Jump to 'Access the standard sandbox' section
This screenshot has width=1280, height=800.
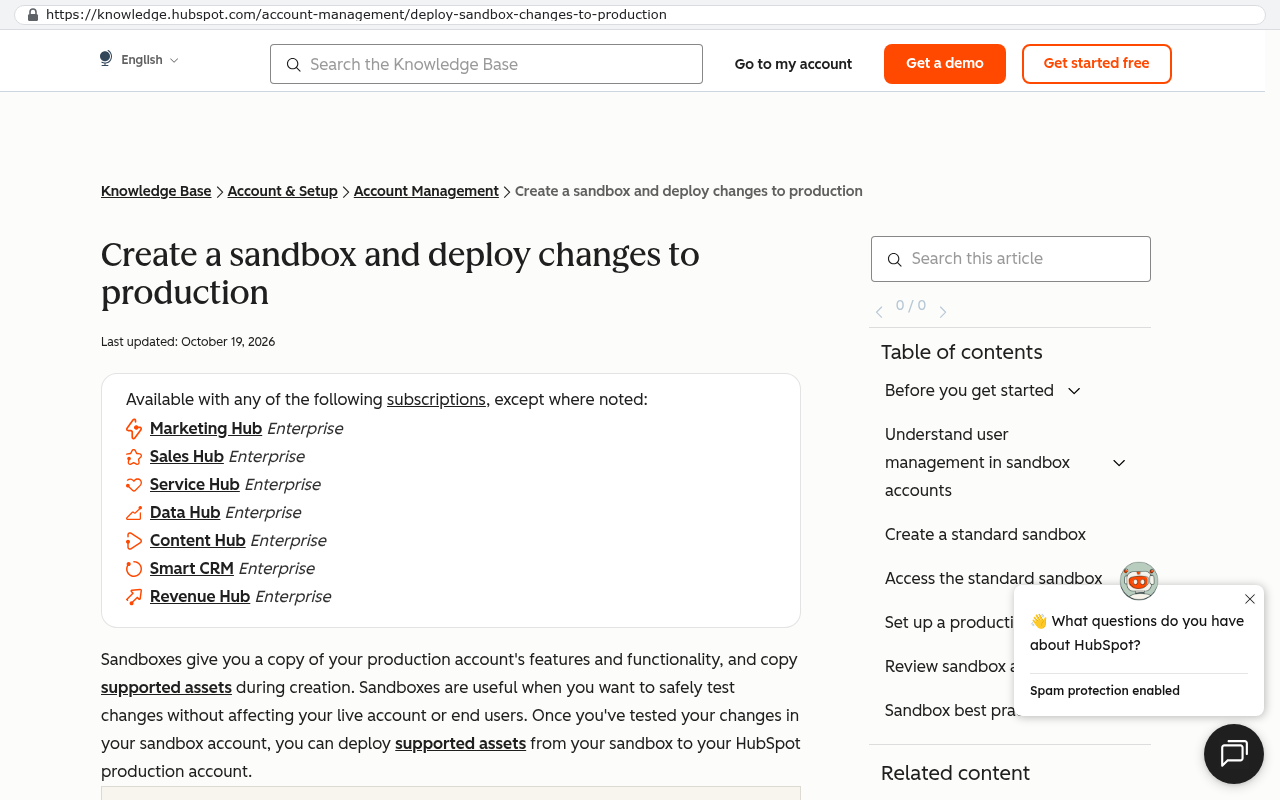tap(993, 579)
